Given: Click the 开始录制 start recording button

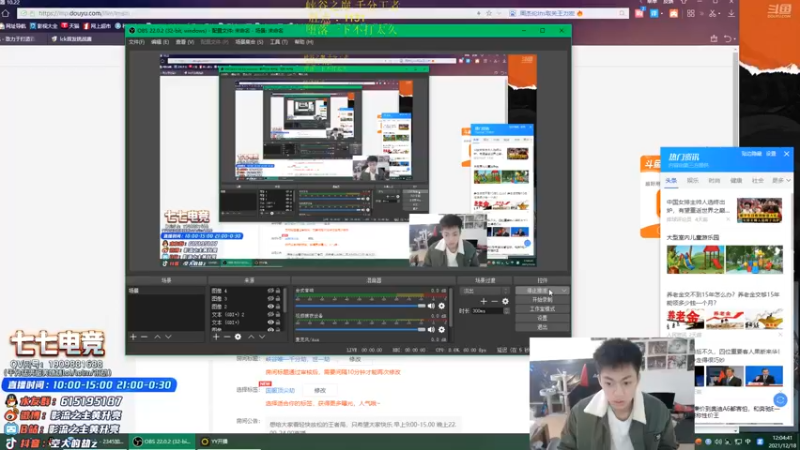Looking at the screenshot, I should pyautogui.click(x=542, y=299).
